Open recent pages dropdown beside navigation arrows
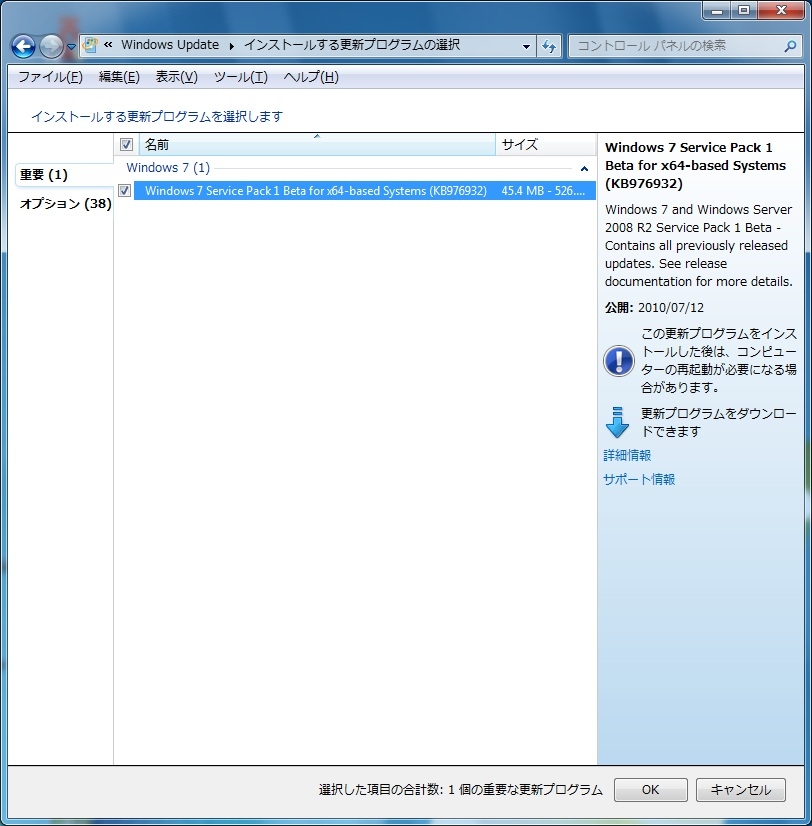Viewport: 812px width, 826px height. click(72, 47)
